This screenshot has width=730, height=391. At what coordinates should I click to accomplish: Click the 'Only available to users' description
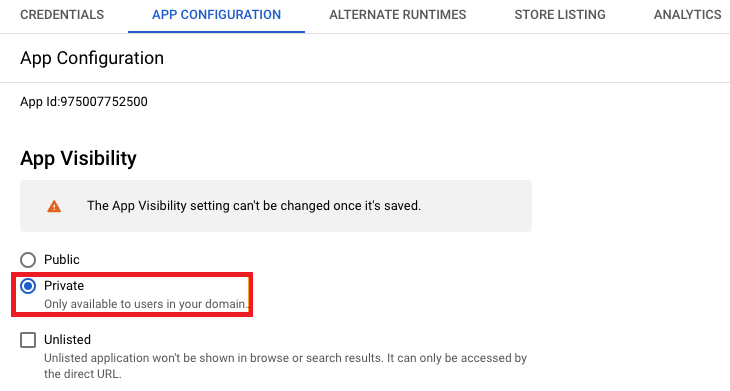146,304
